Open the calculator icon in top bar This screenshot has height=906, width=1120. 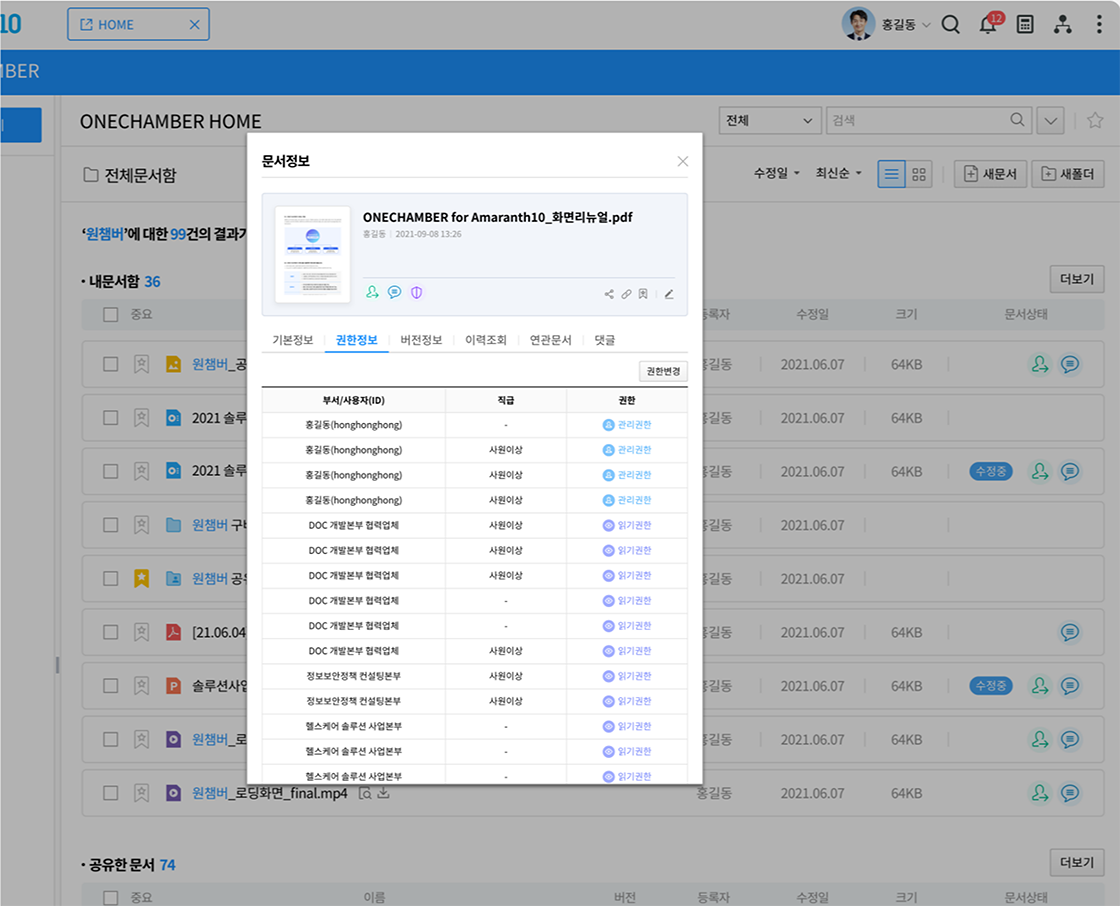pos(1025,24)
